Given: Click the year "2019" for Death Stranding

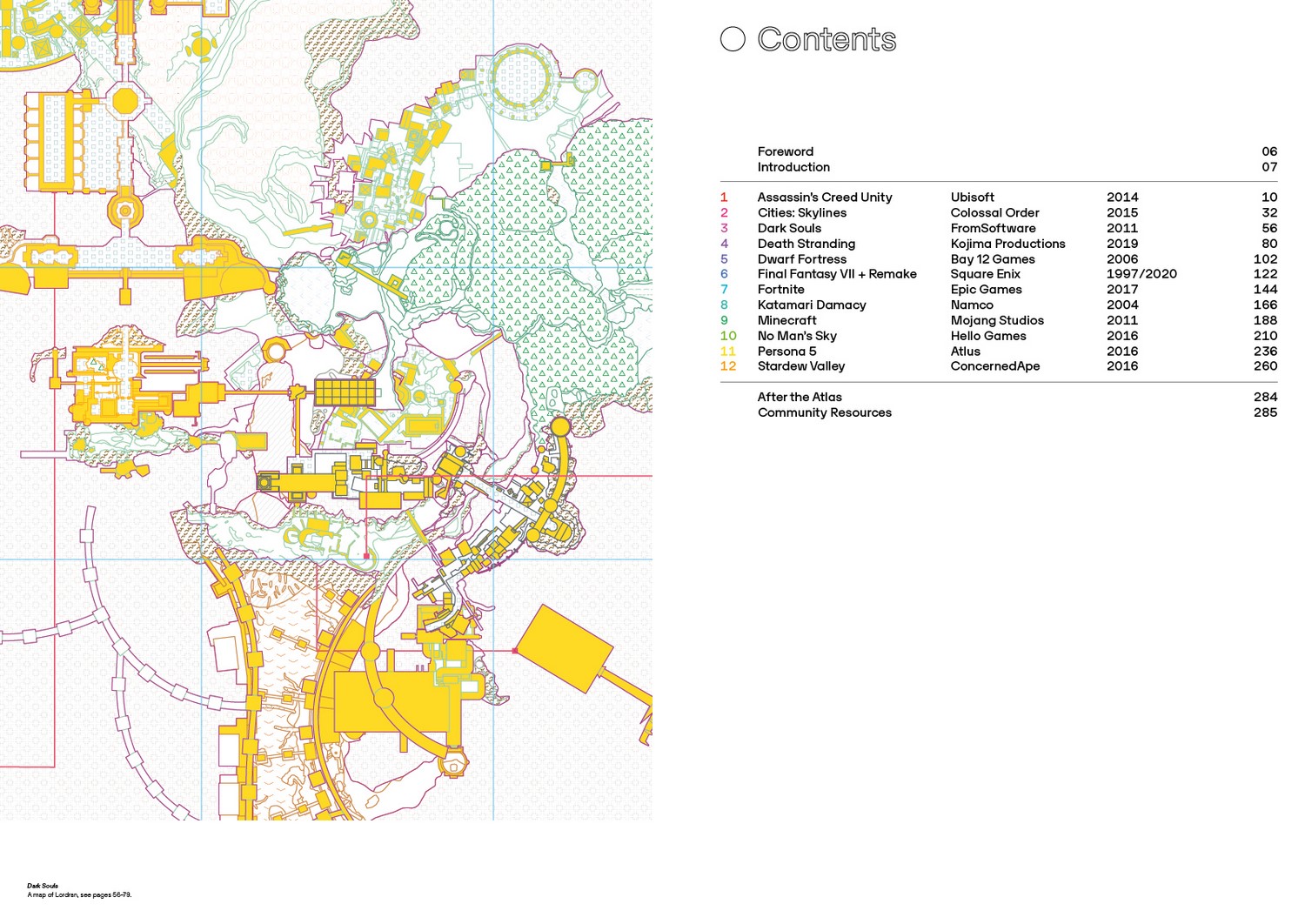Looking at the screenshot, I should click(x=1122, y=244).
